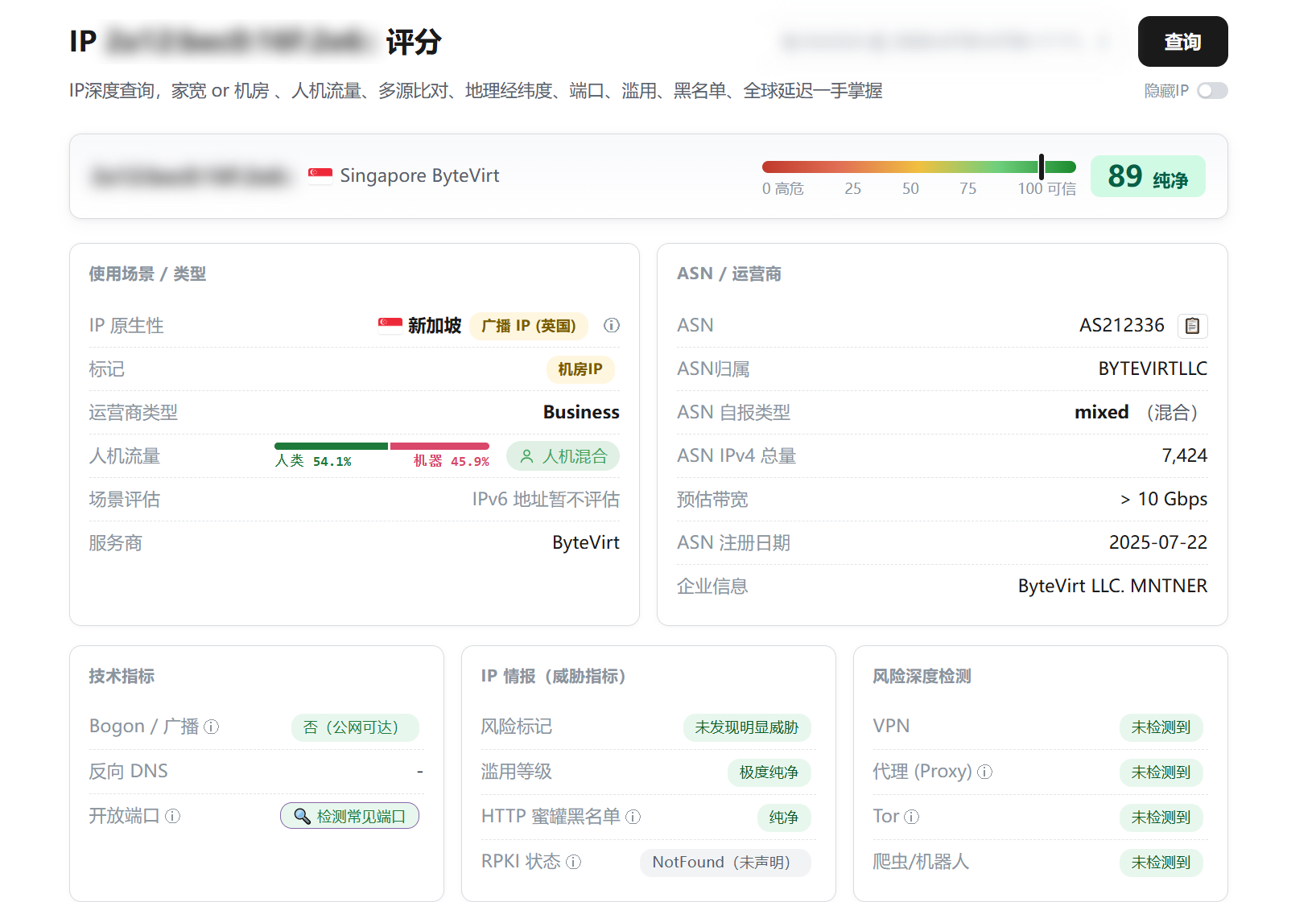Toggle the 隐藏IP switch

pos(1212,91)
